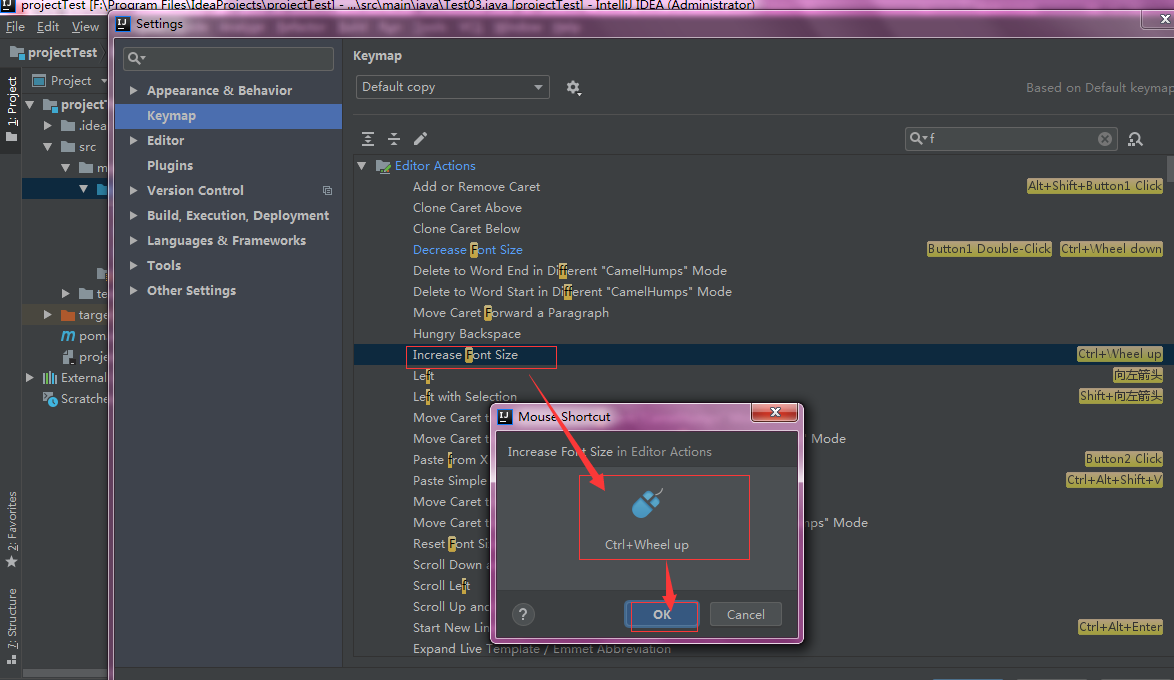
Task: Select Clone Caret Above action
Action: (467, 207)
